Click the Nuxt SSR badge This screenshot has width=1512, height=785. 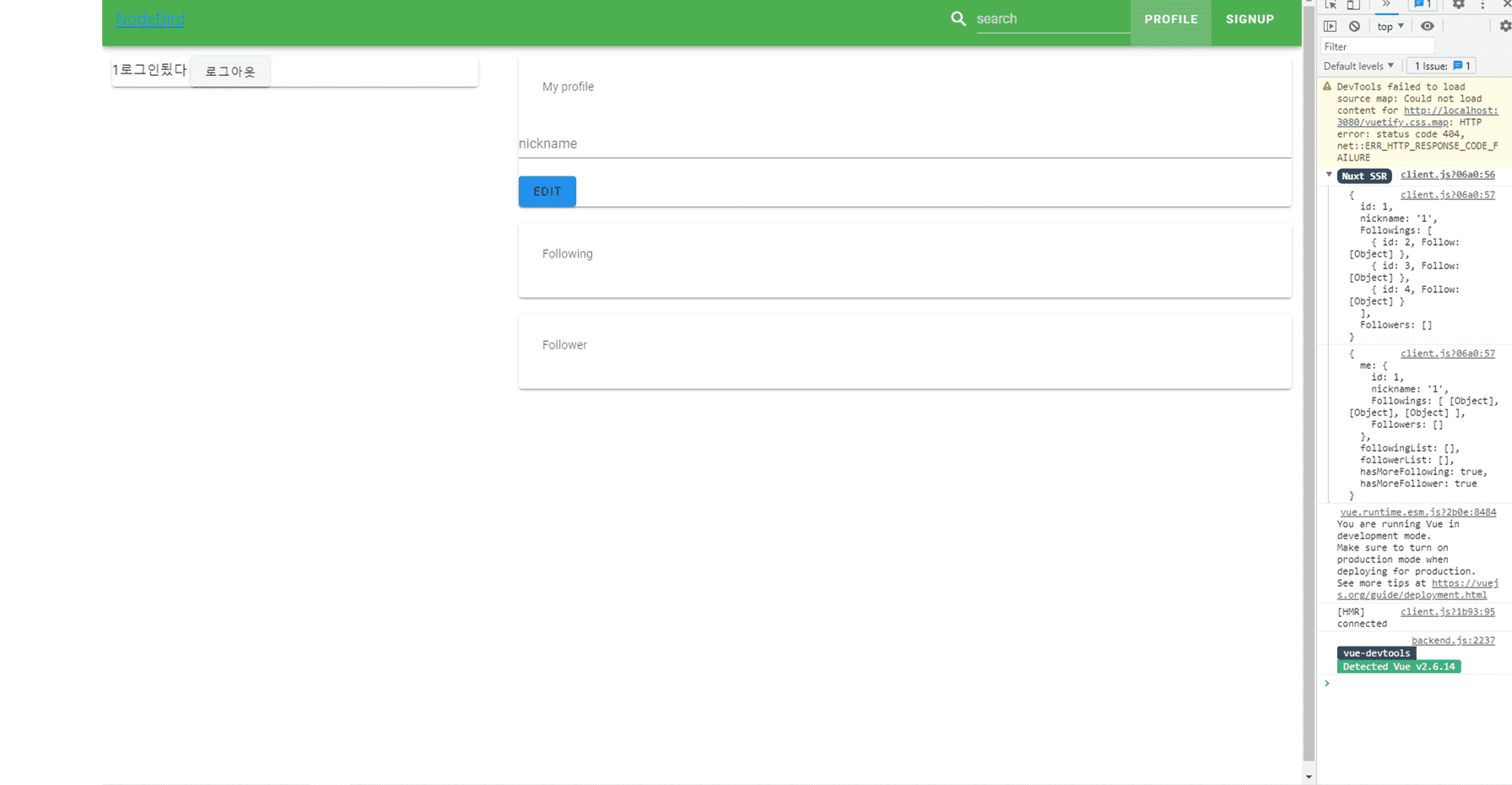[x=1364, y=176]
